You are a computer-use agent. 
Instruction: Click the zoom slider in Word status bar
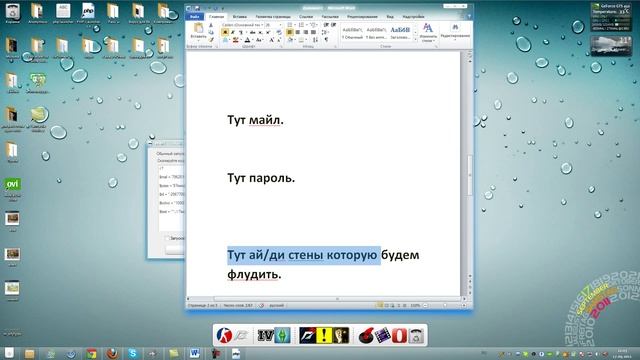pyautogui.click(x=444, y=305)
